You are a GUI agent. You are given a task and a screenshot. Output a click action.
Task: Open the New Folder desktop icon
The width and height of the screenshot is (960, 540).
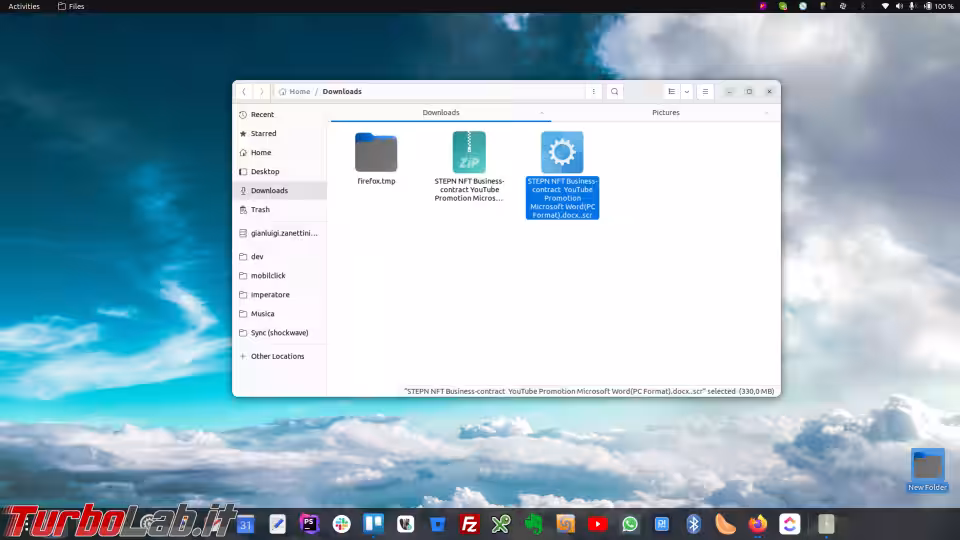click(x=928, y=470)
